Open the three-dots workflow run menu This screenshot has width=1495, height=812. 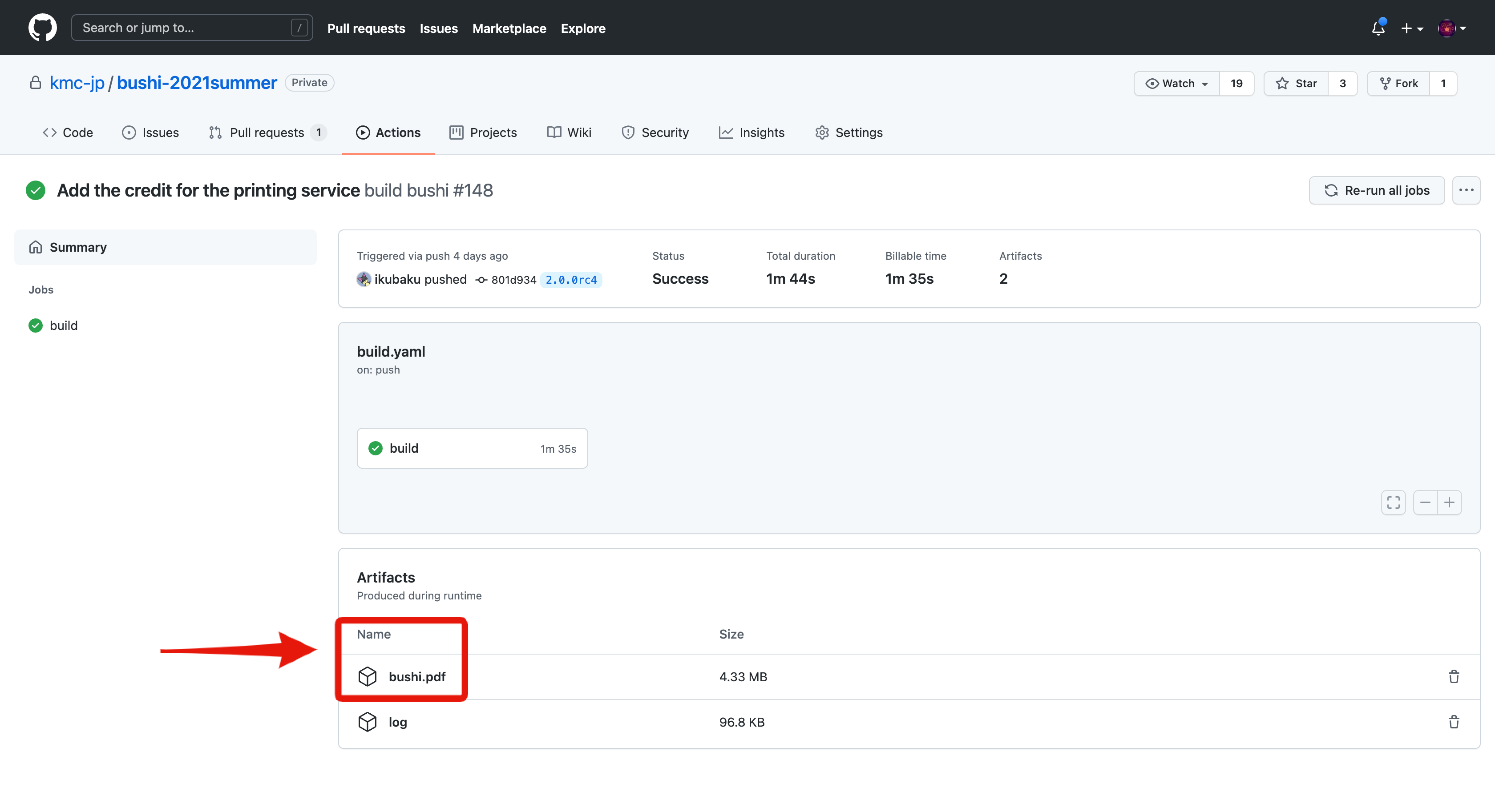point(1466,190)
